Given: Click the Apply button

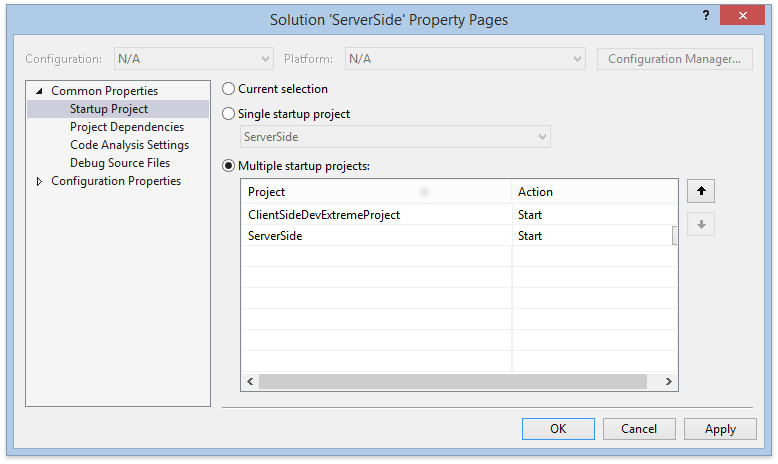Looking at the screenshot, I should [x=720, y=429].
